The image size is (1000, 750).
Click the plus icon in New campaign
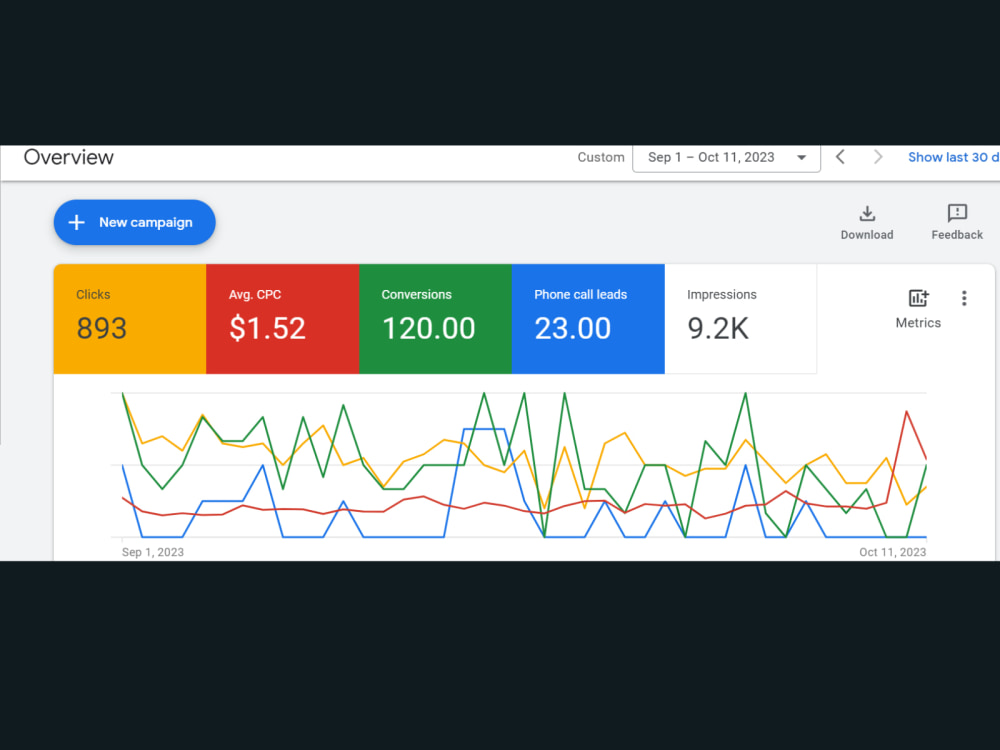tap(77, 222)
